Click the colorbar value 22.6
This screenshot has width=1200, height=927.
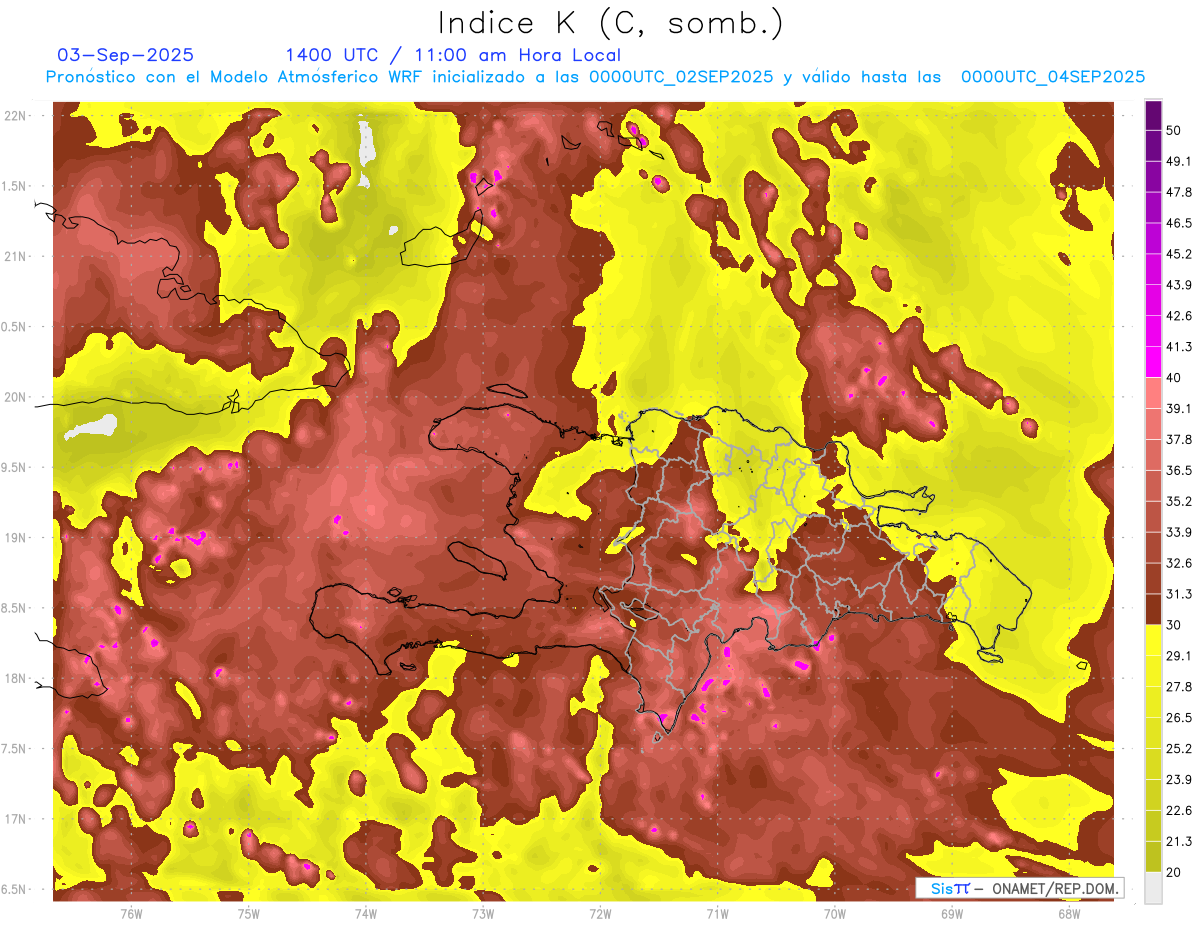tap(1178, 810)
